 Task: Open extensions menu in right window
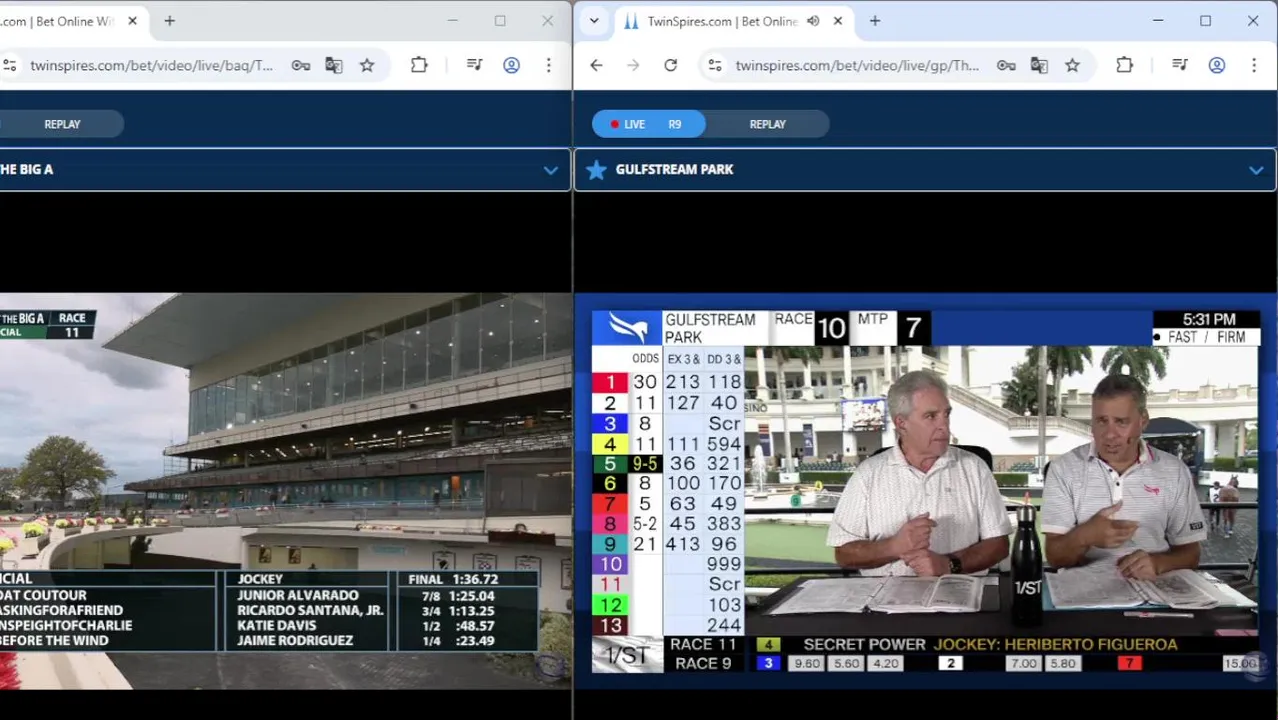(x=1124, y=65)
